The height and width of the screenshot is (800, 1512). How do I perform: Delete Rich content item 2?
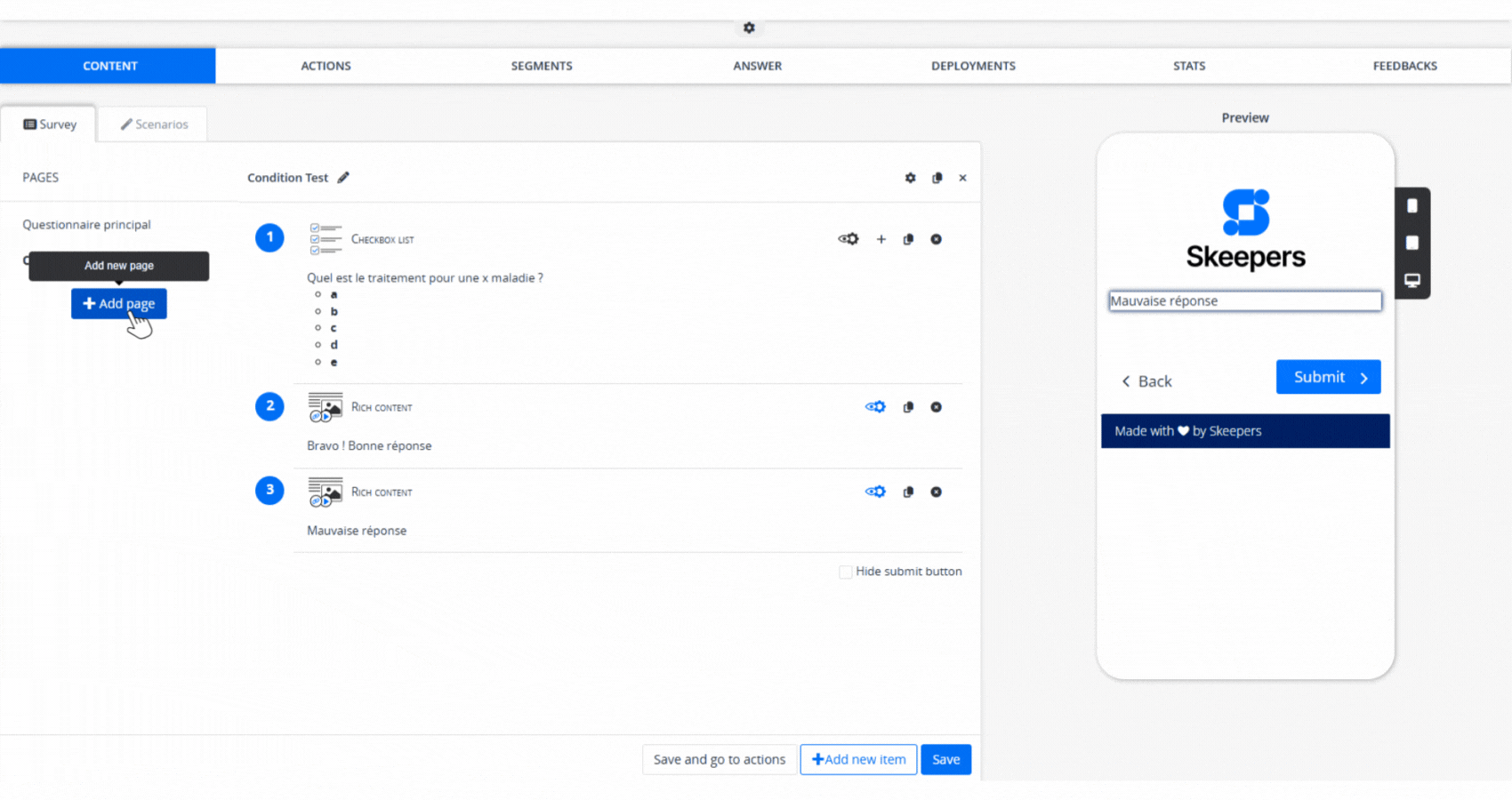pos(936,407)
